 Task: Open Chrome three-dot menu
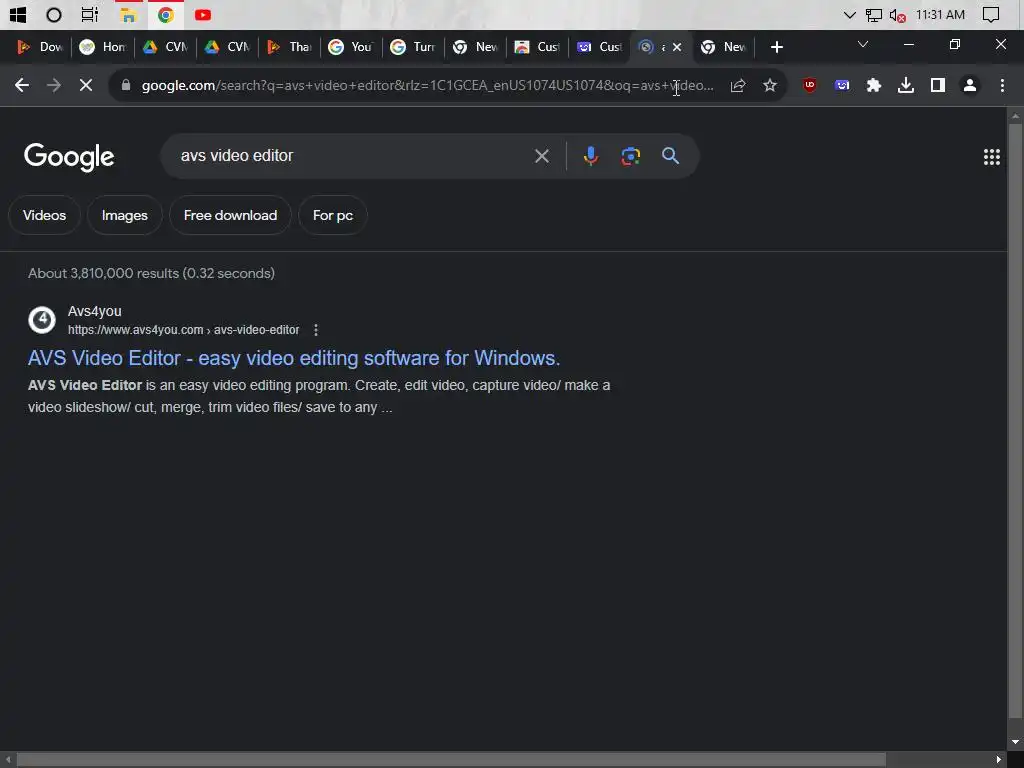coord(1002,85)
